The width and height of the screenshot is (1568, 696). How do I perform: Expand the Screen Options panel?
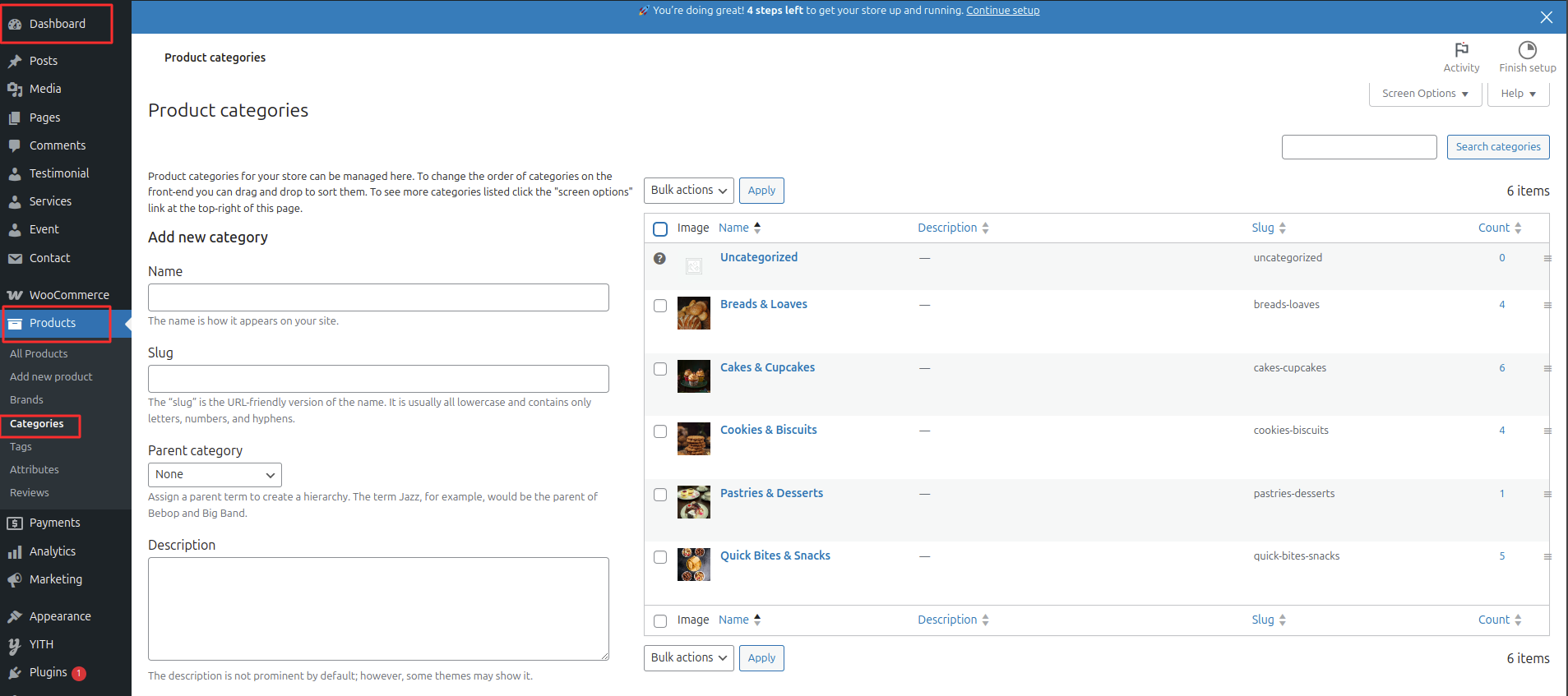[x=1424, y=94]
